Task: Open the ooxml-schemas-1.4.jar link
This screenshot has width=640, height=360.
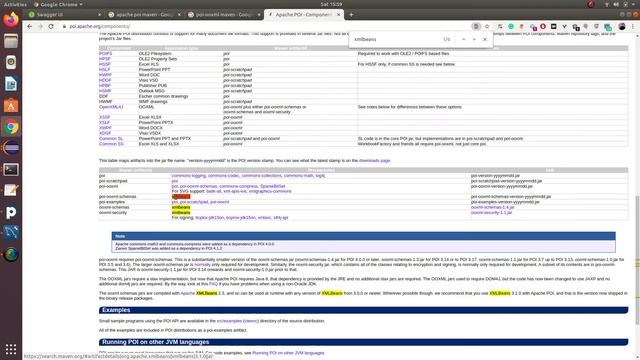Action: pos(493,207)
